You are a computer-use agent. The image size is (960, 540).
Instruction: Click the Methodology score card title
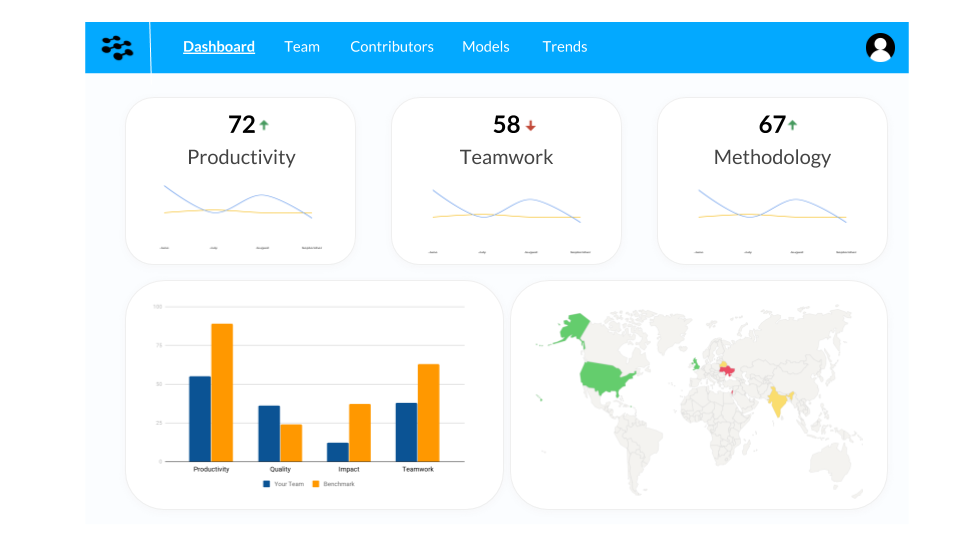[x=772, y=157]
